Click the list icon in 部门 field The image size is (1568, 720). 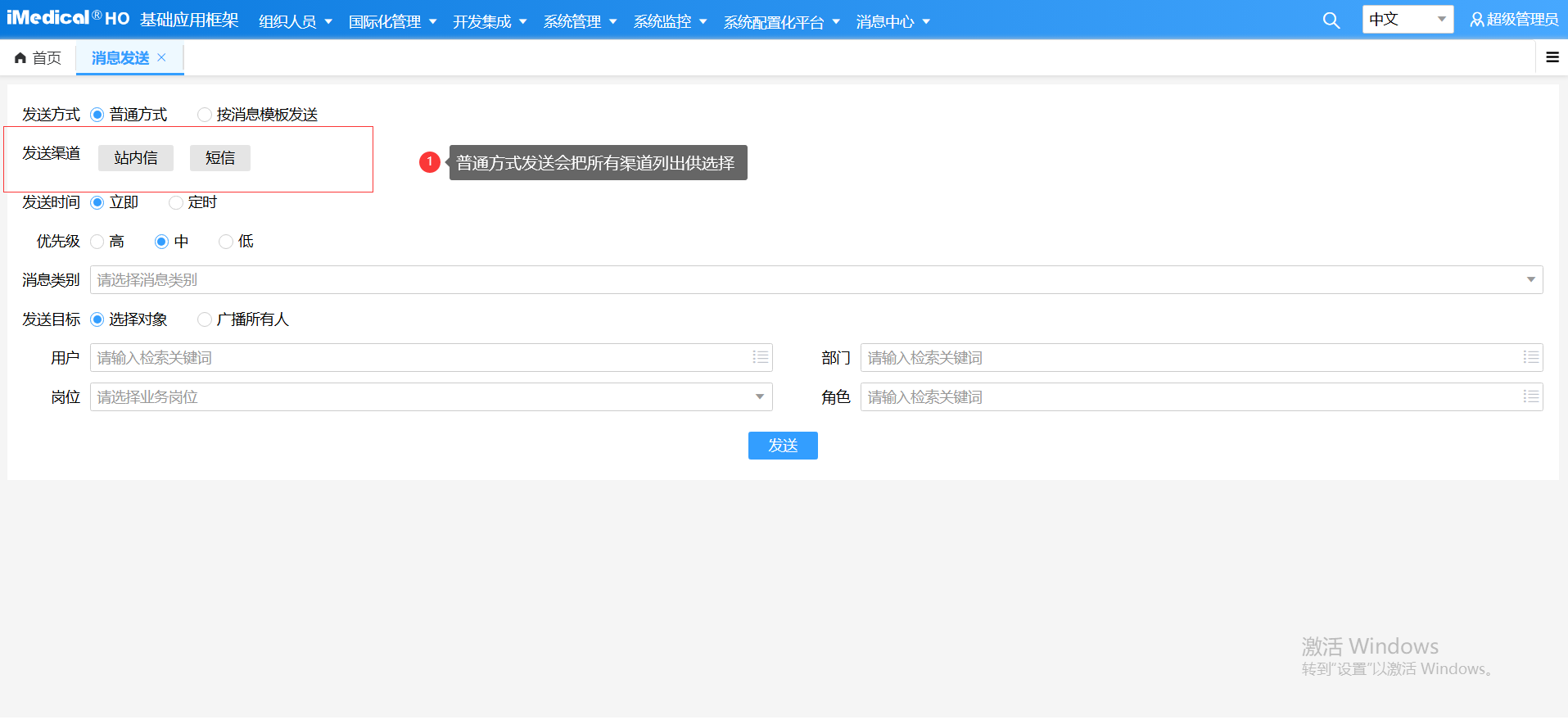click(x=1530, y=357)
